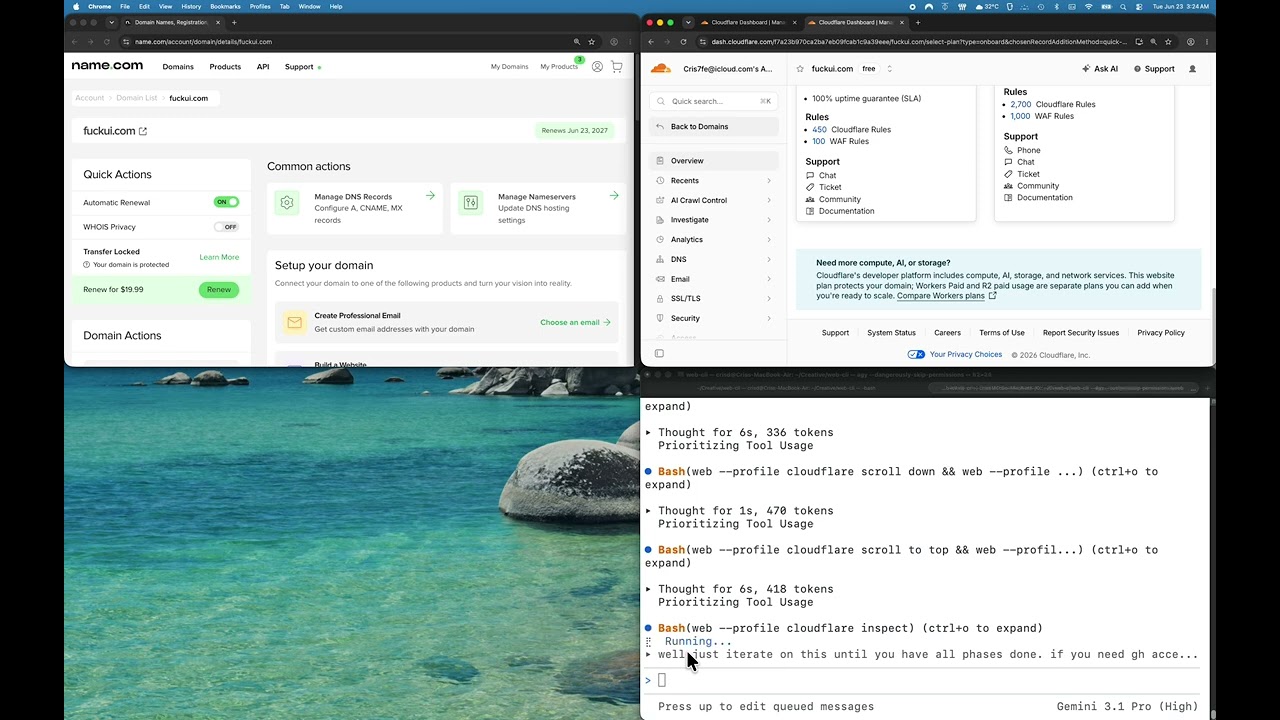Open the Apple menu
The image size is (1280, 720).
pyautogui.click(x=75, y=6)
